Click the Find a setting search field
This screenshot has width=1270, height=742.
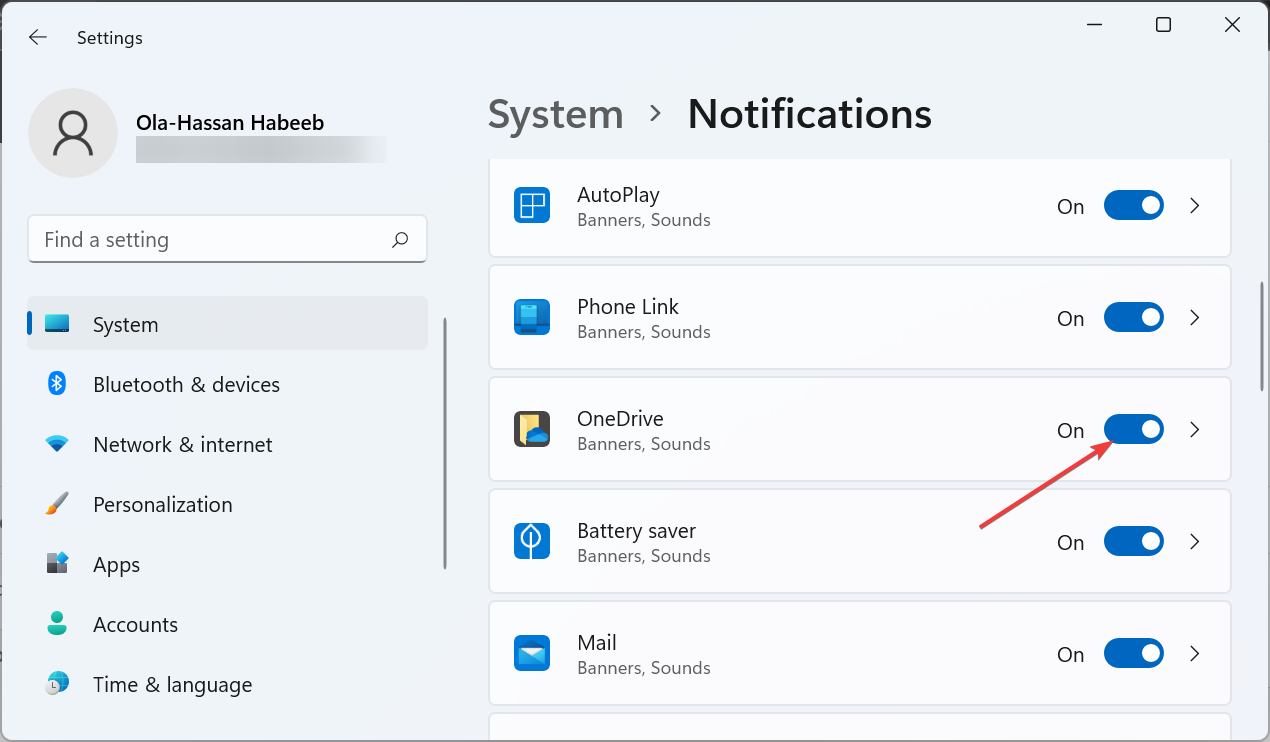coord(227,239)
